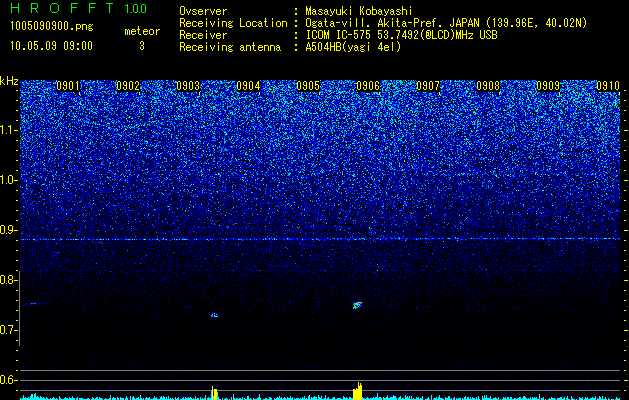This screenshot has width=629, height=400.
Task: Click the 0.7 kHz axis label
Action: click(8, 330)
